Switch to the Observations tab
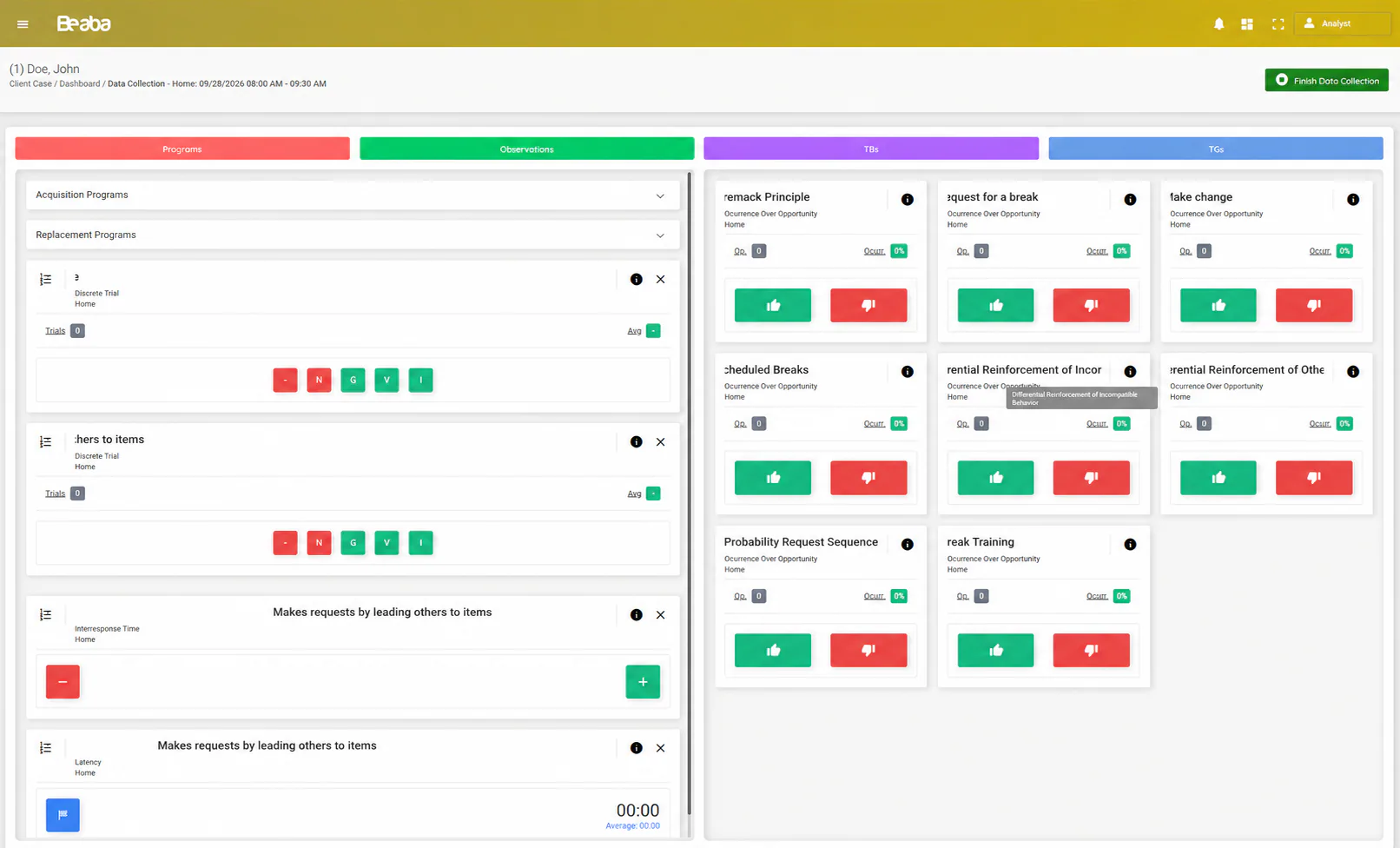The width and height of the screenshot is (1400, 848). [x=526, y=149]
